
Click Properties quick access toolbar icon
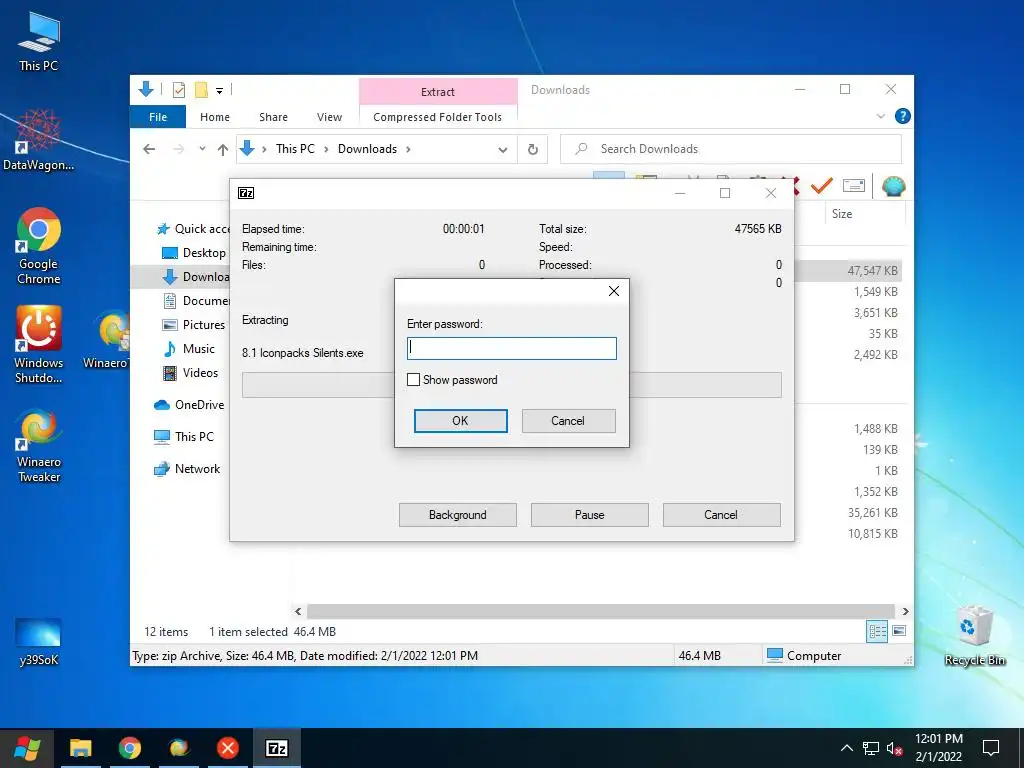point(179,90)
